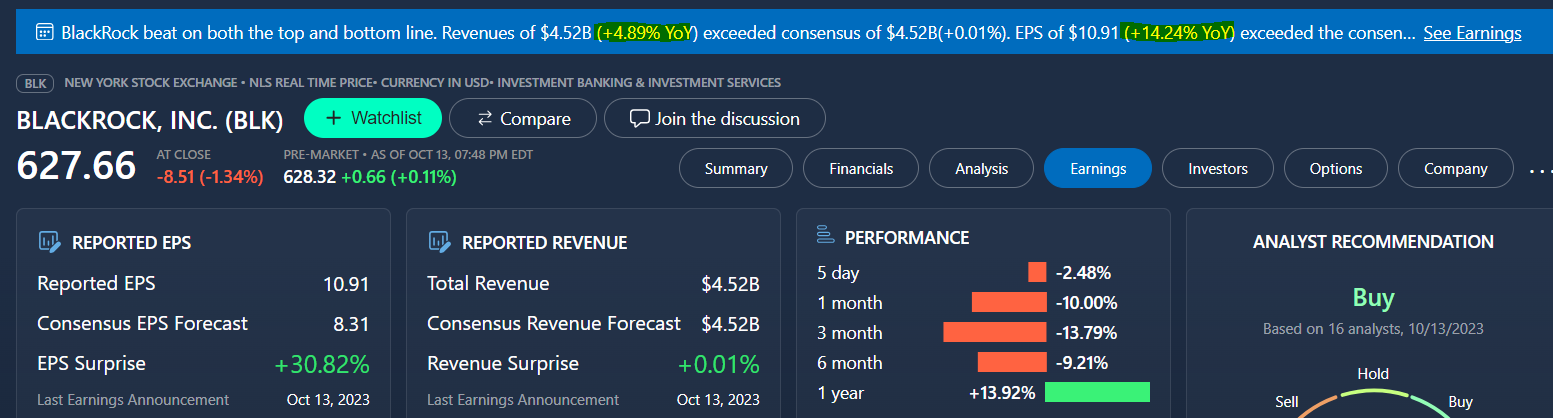Switch to the Financials tab

[x=861, y=169]
